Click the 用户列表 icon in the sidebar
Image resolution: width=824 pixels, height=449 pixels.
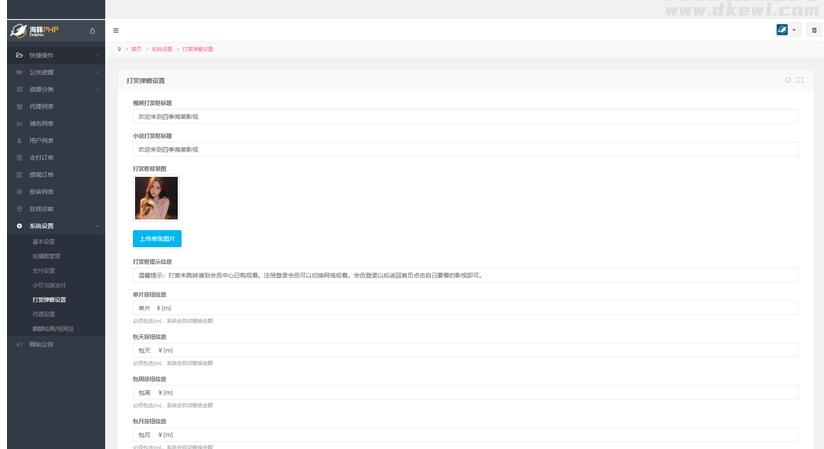[19, 140]
